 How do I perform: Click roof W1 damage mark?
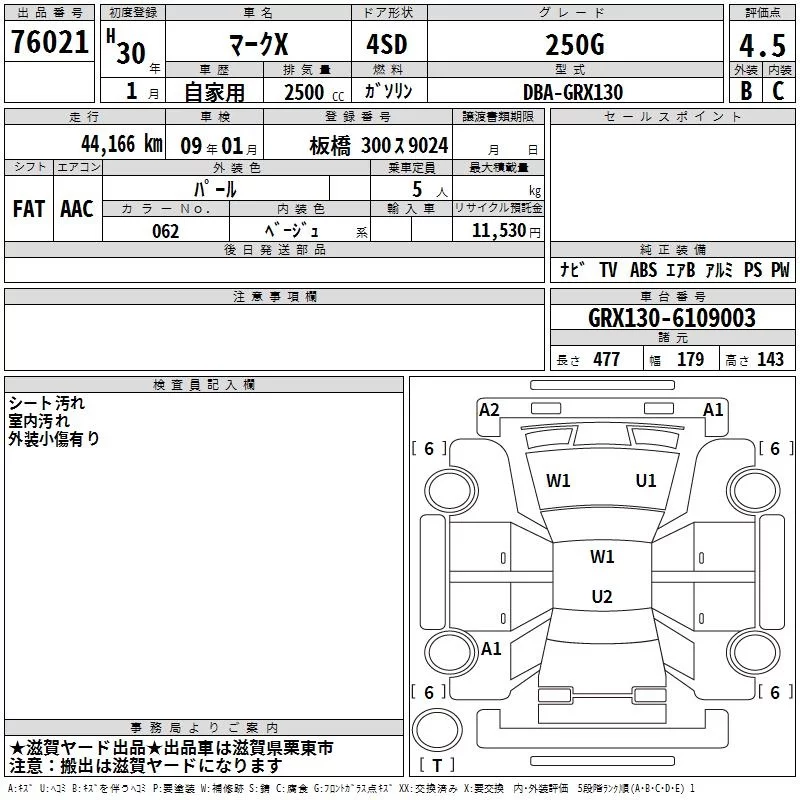click(602, 557)
